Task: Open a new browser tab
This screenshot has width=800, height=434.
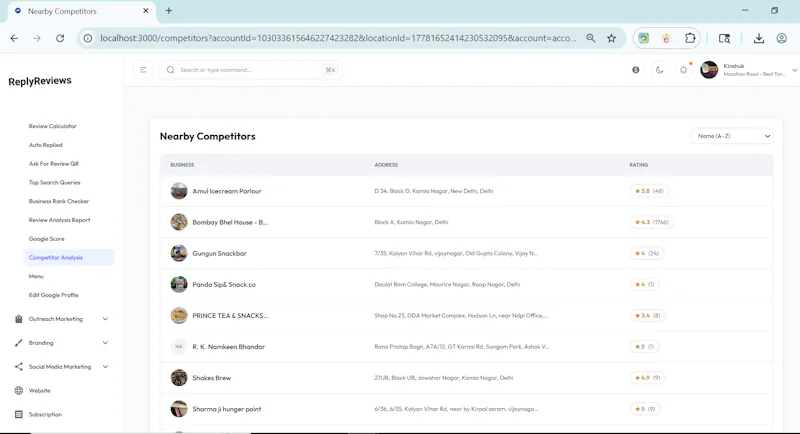Action: [x=168, y=11]
